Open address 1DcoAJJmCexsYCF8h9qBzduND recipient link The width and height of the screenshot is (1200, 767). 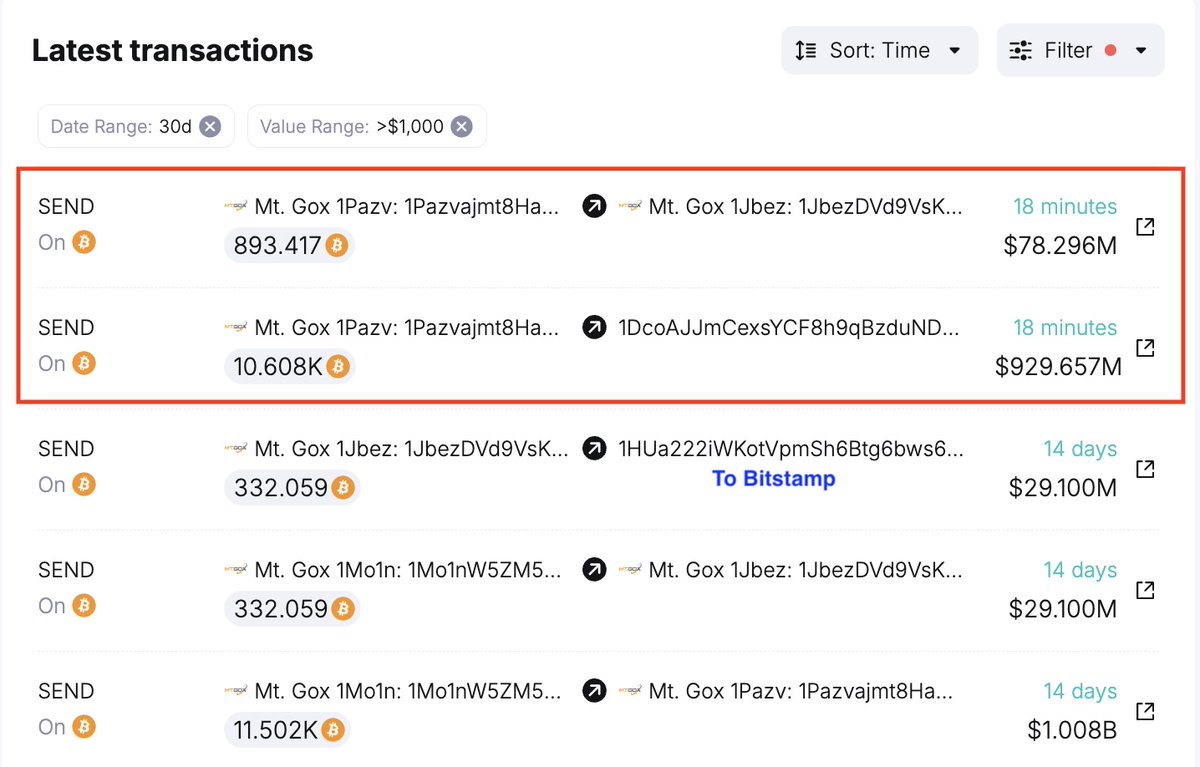789,328
